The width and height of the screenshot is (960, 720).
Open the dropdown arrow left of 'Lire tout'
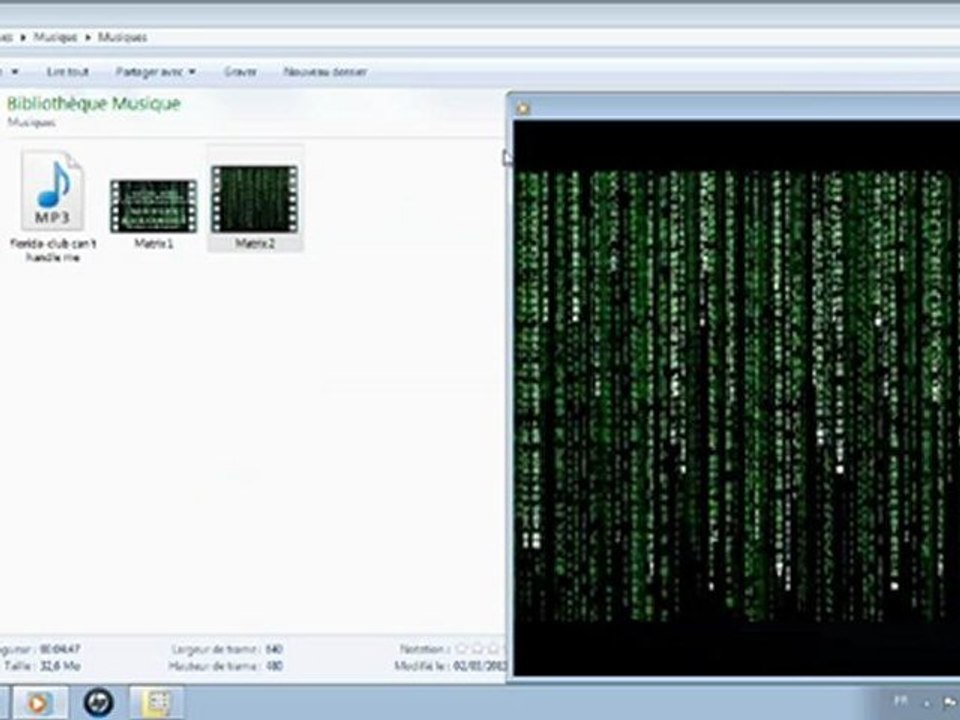(15, 72)
